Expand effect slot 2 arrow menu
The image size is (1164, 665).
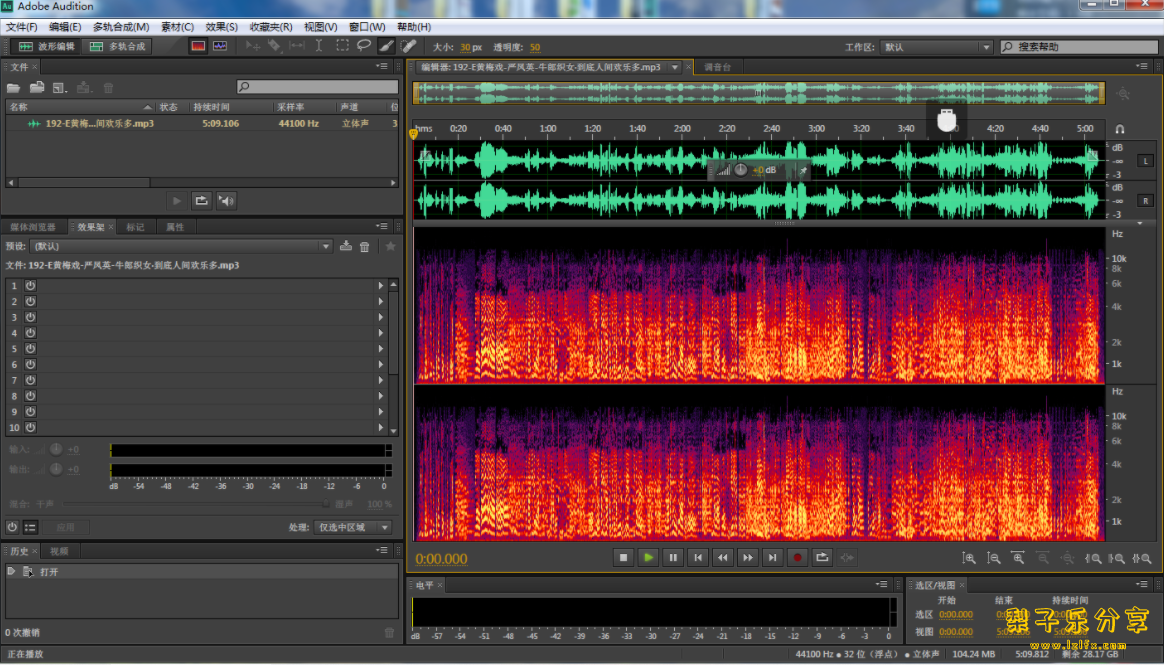381,301
